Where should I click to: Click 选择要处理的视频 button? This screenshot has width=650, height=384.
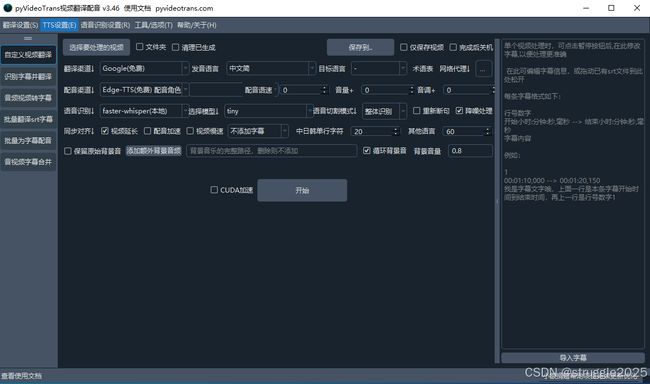[96, 47]
